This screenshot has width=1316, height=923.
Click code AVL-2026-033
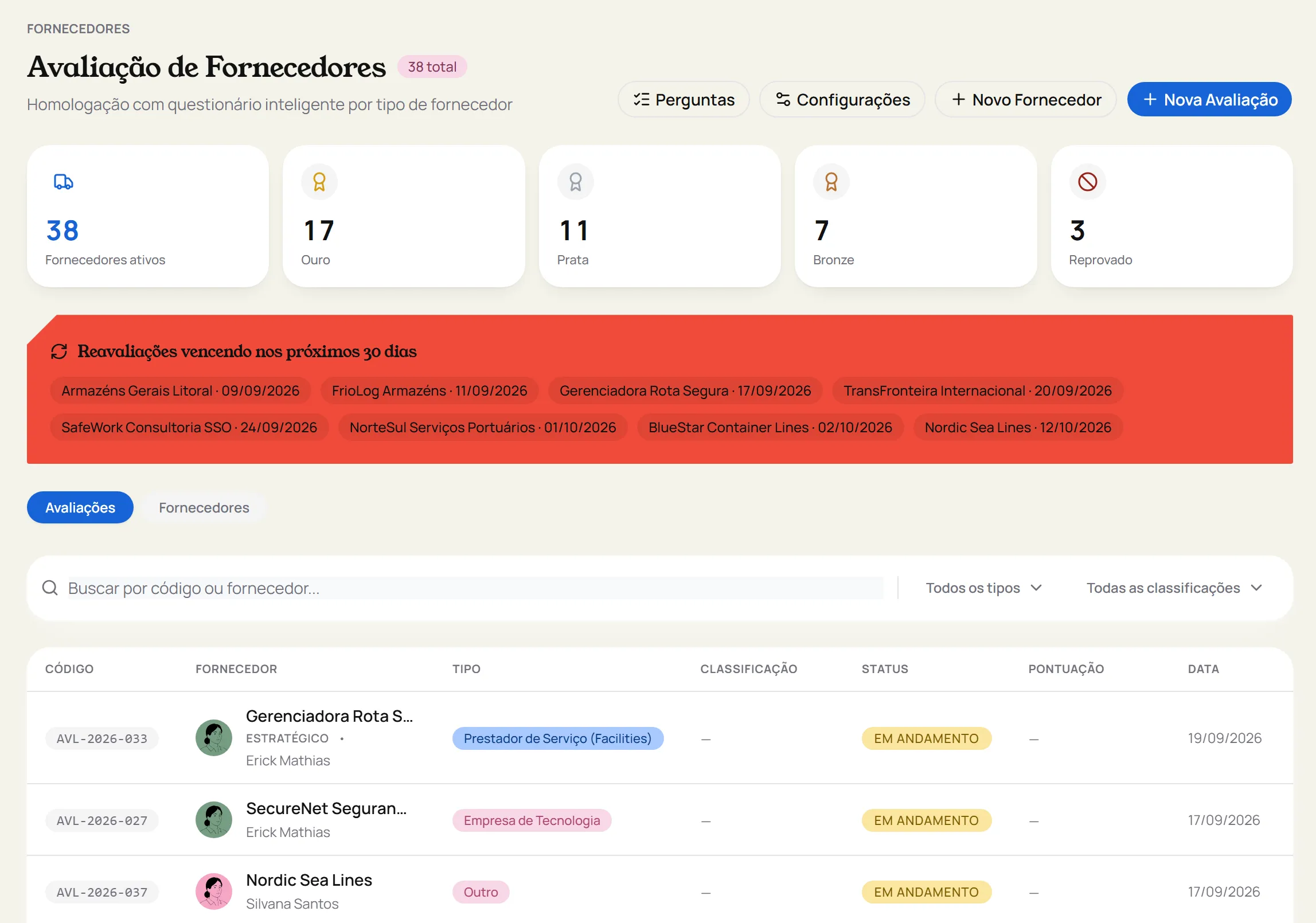102,738
